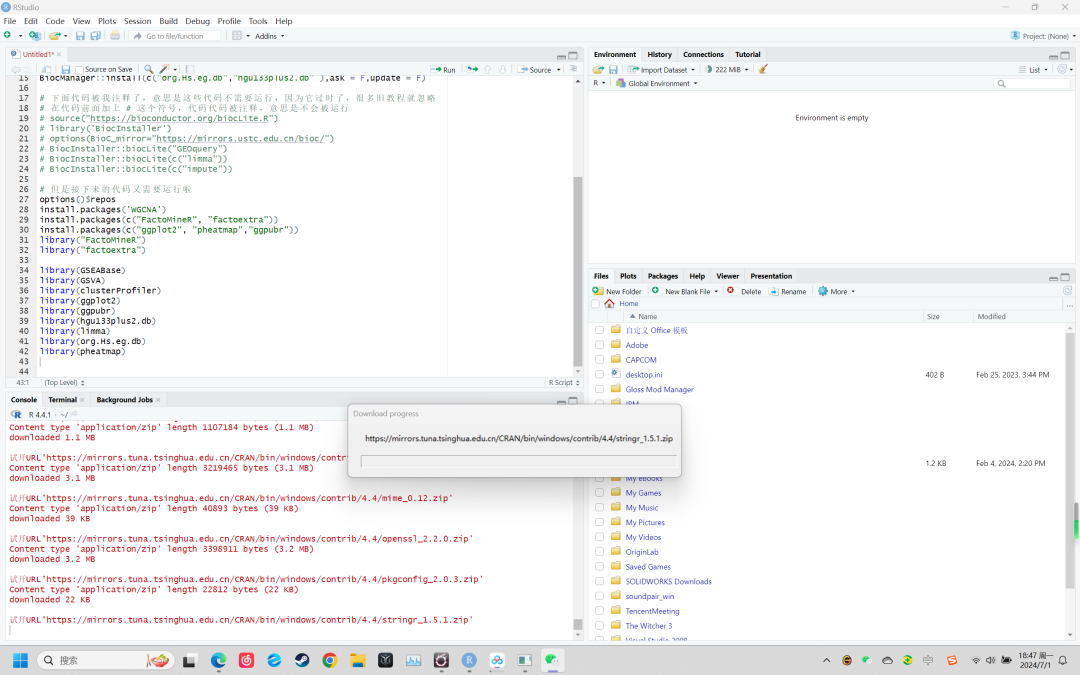Switch to the Packages tab
Screen dimensions: 1080x675
click(x=662, y=276)
